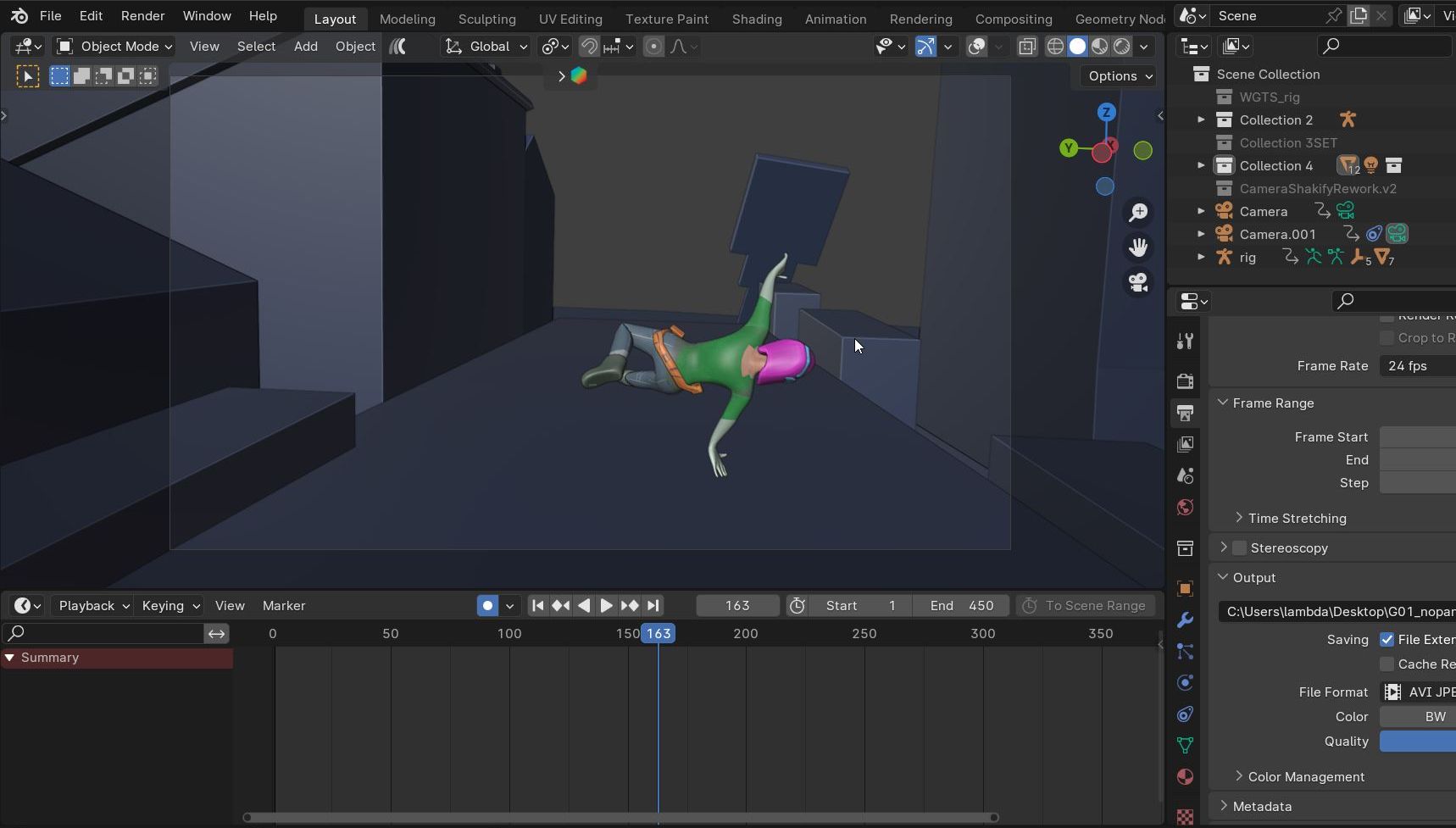Click the zoom magnifier icon in viewport
This screenshot has height=828, width=1456.
pyautogui.click(x=1138, y=212)
